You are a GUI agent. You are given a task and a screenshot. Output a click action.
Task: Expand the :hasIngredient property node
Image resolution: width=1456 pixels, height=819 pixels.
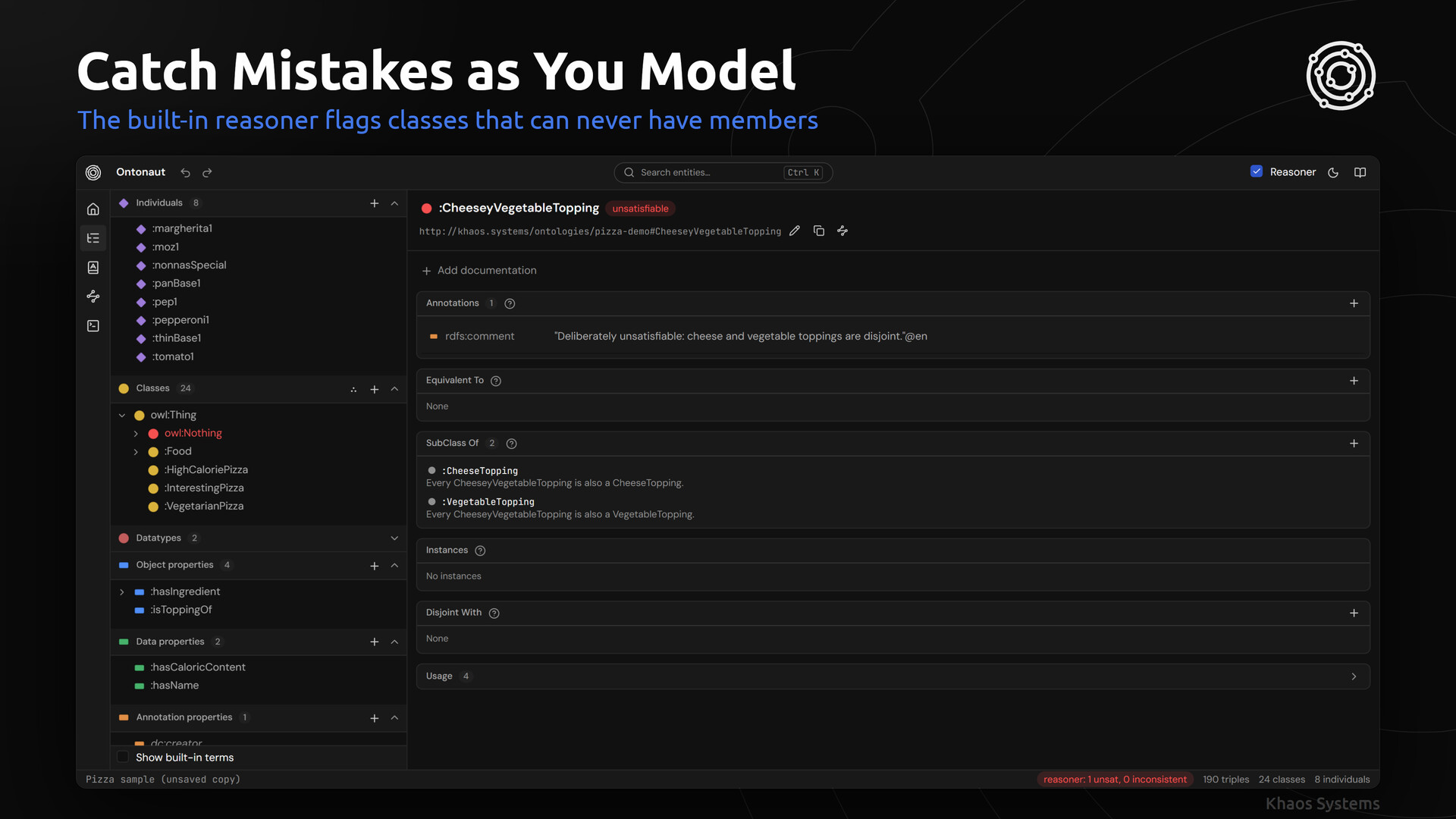click(x=122, y=592)
